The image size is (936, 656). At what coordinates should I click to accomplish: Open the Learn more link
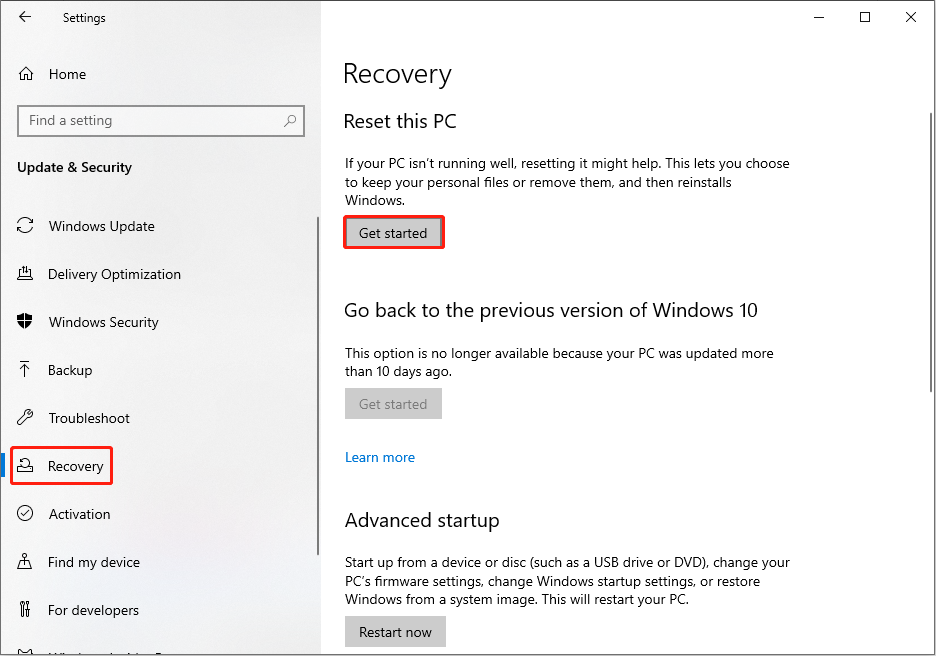pos(380,457)
